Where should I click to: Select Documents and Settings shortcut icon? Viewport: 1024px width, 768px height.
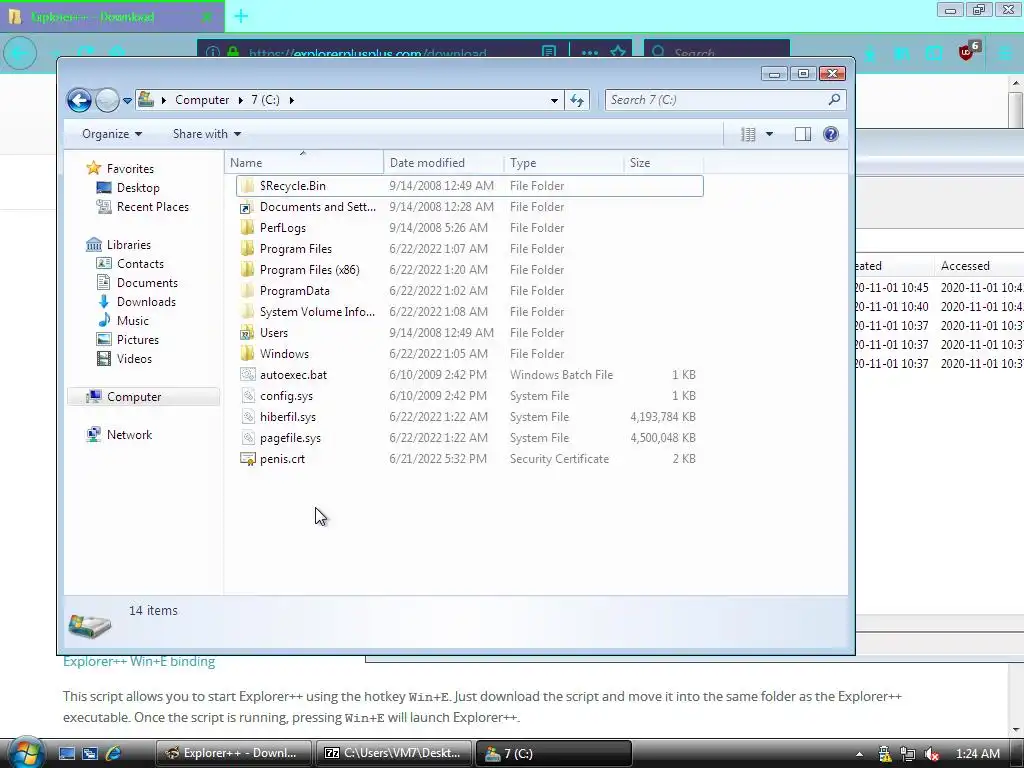[x=247, y=206]
